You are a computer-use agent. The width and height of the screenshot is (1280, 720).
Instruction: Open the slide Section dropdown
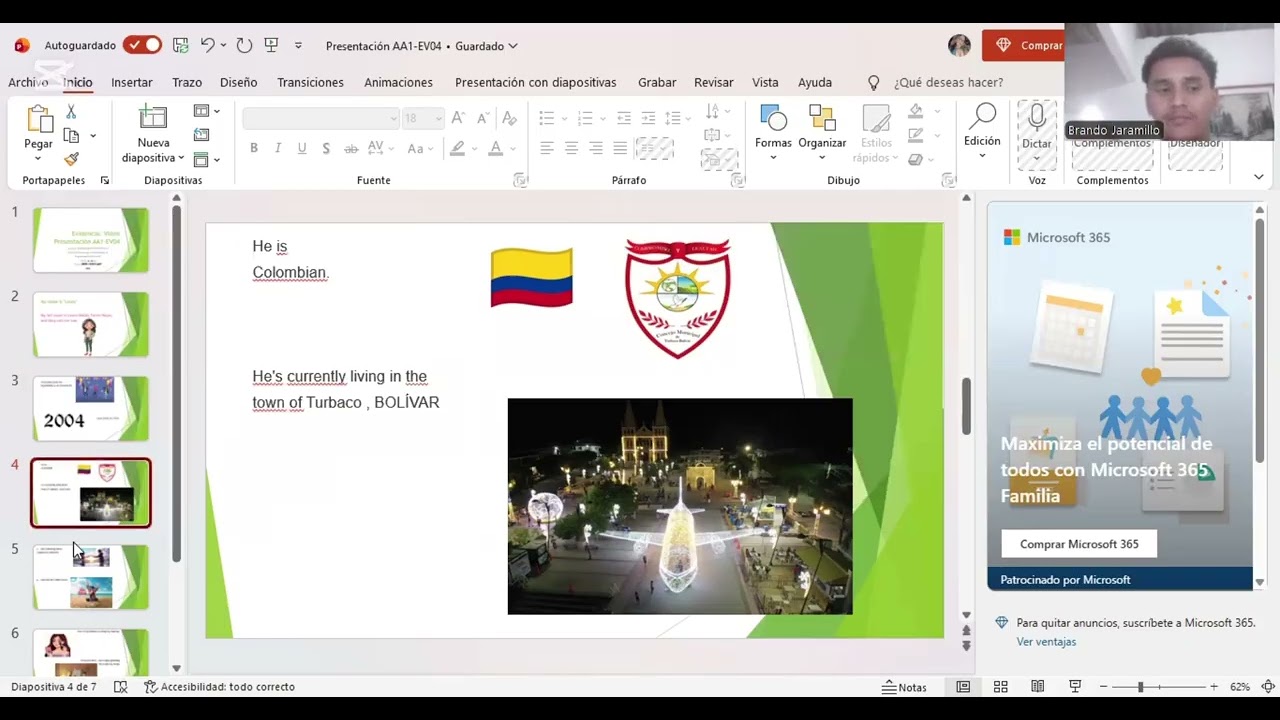[207, 160]
